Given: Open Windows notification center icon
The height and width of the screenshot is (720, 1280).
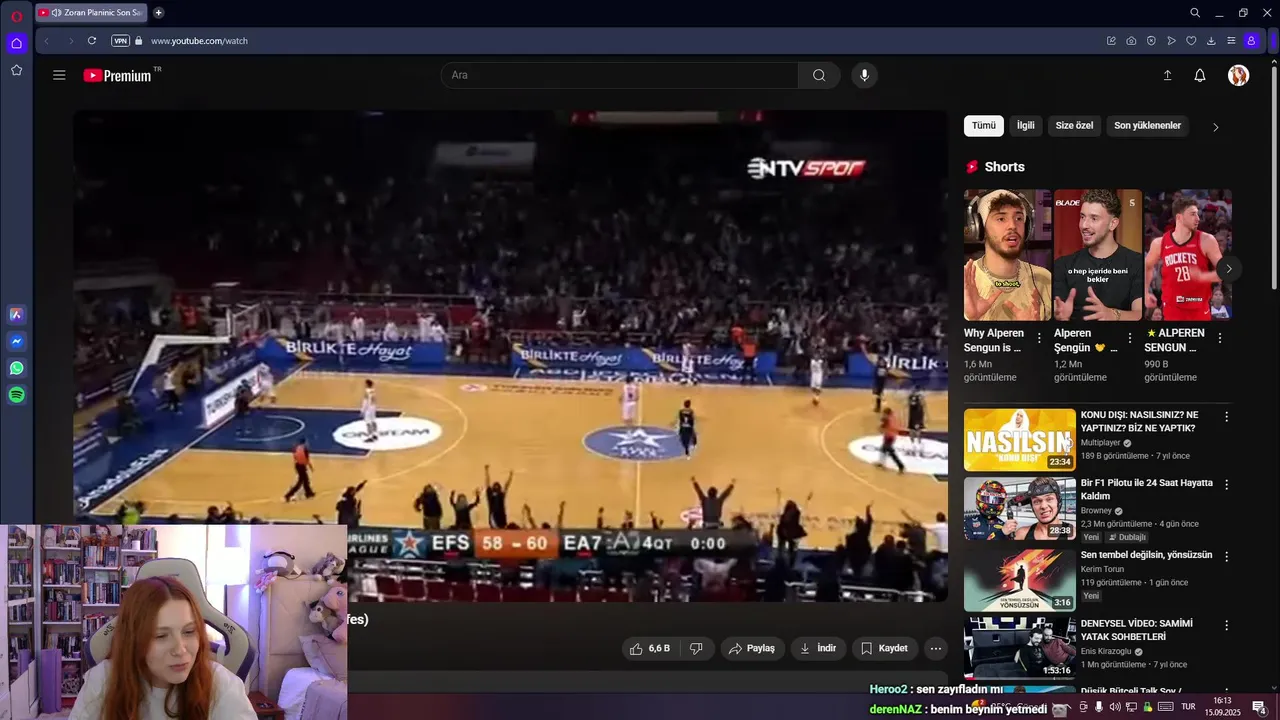Looking at the screenshot, I should click(1259, 707).
